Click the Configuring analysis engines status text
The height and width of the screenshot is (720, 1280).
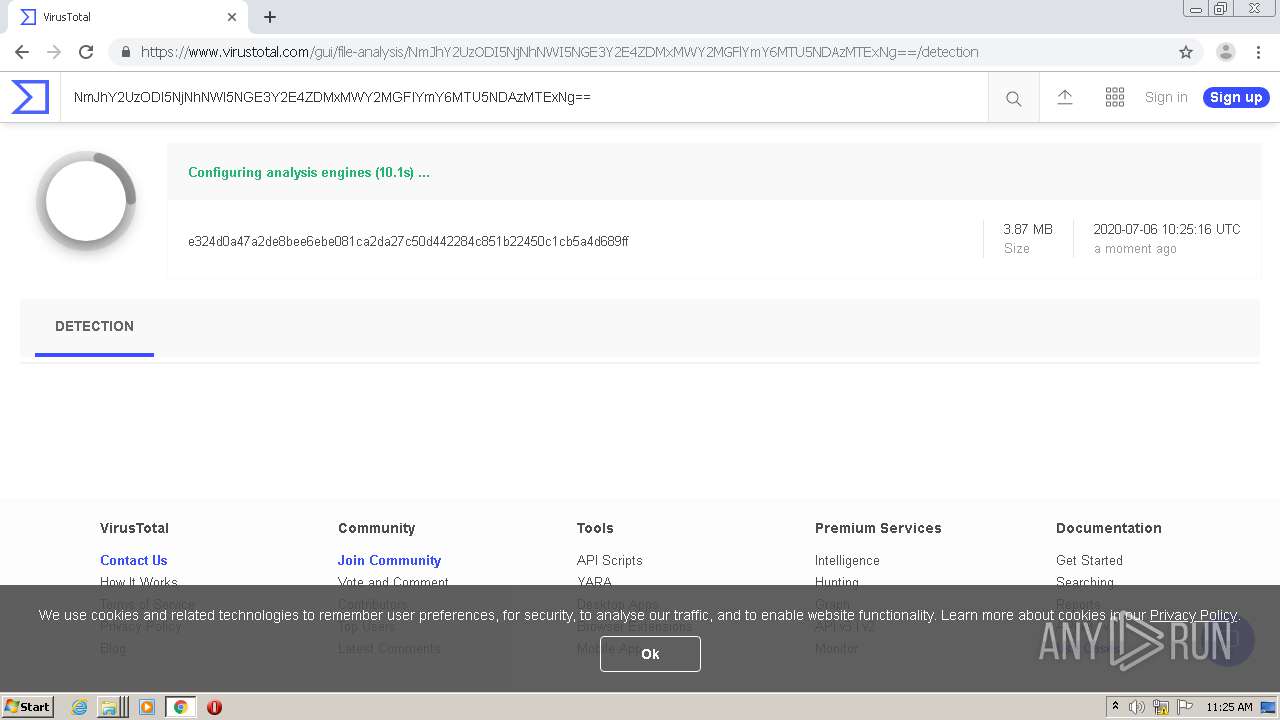309,172
